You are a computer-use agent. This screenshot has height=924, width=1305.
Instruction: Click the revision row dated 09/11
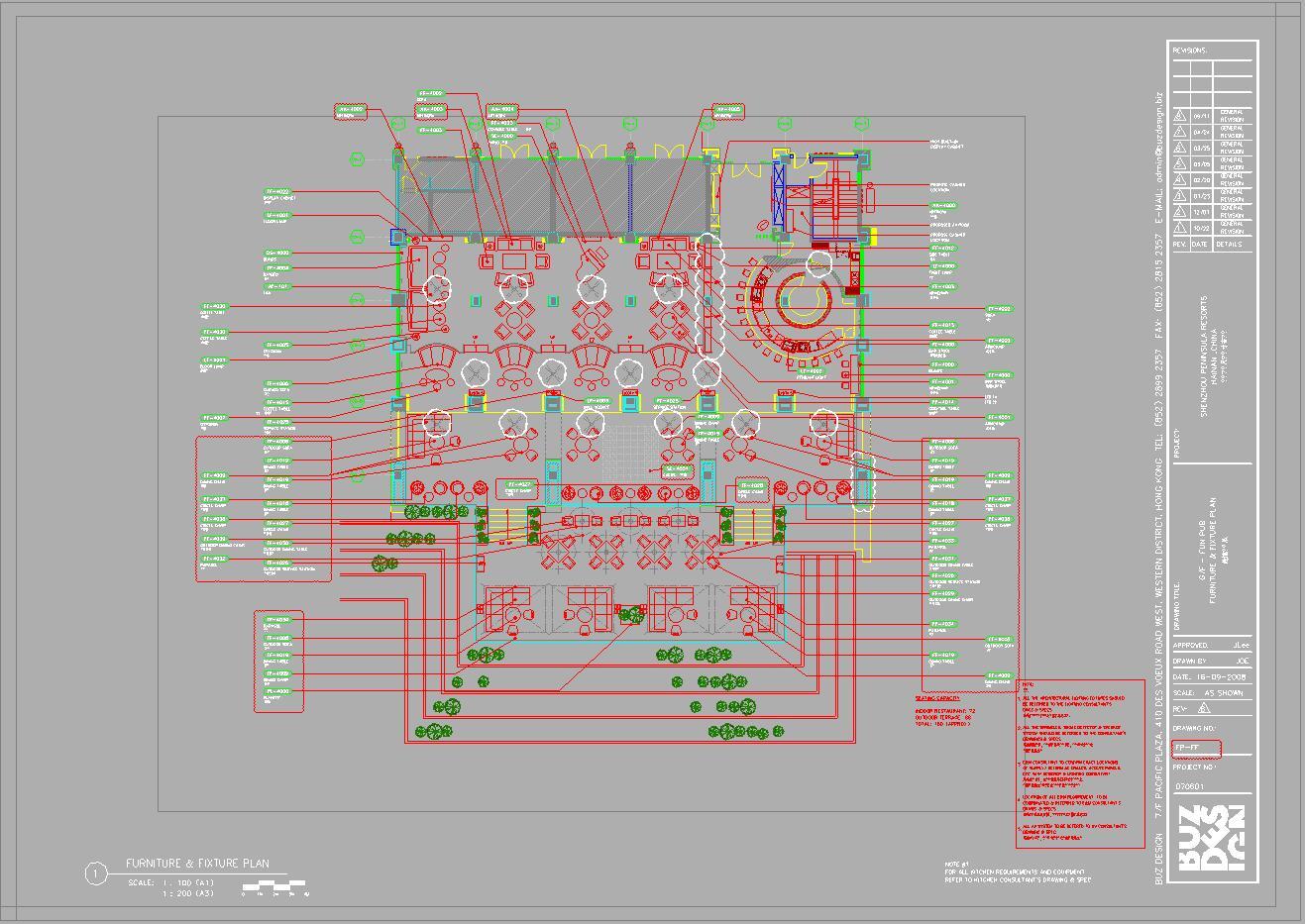tap(1214, 115)
